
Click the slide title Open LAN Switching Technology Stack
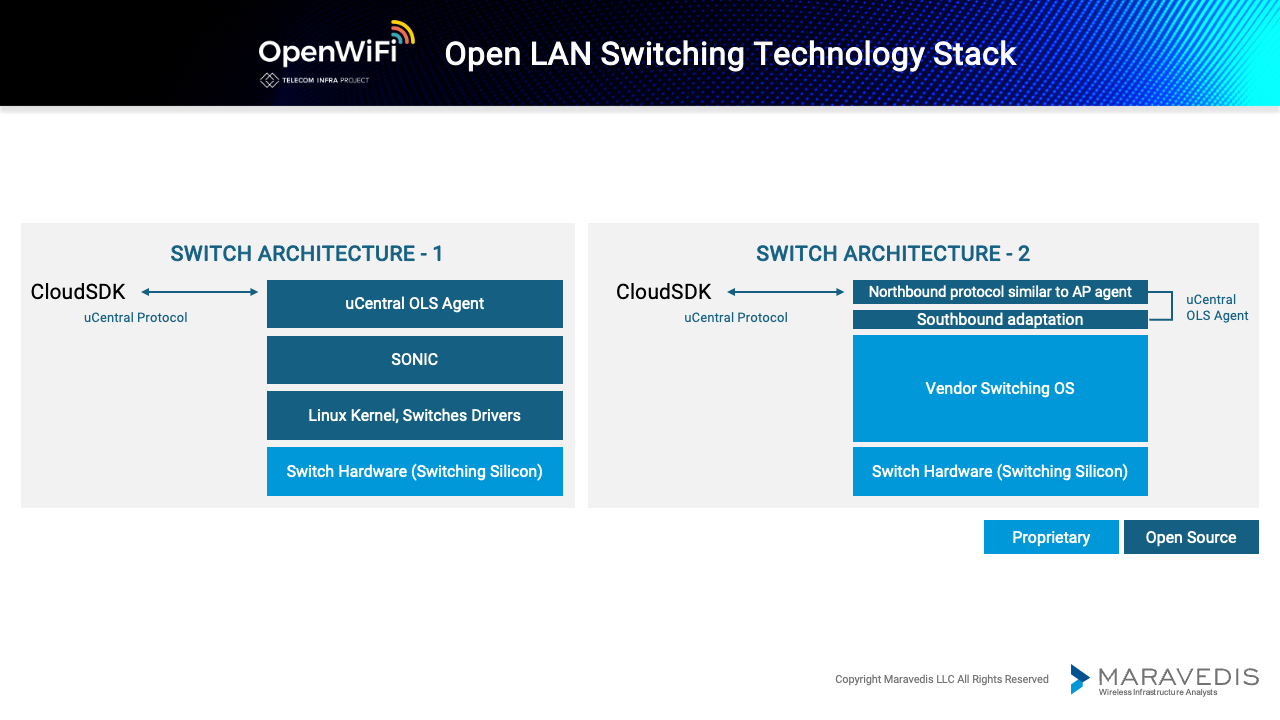[x=730, y=53]
